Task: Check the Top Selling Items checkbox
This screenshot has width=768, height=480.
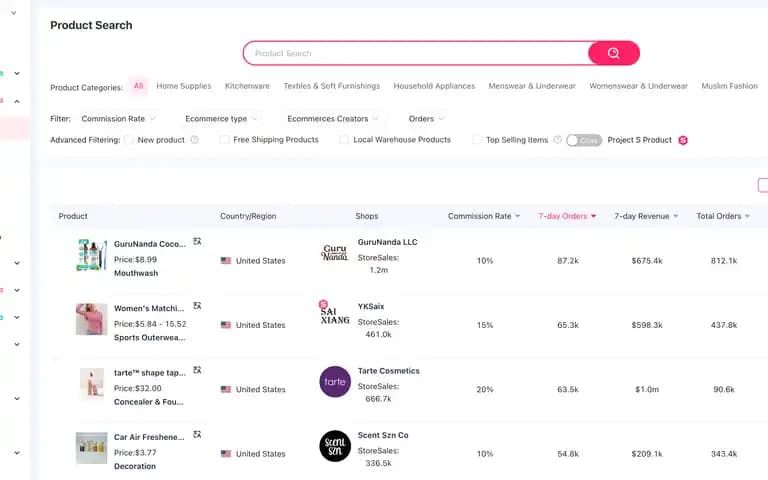Action: tap(477, 140)
